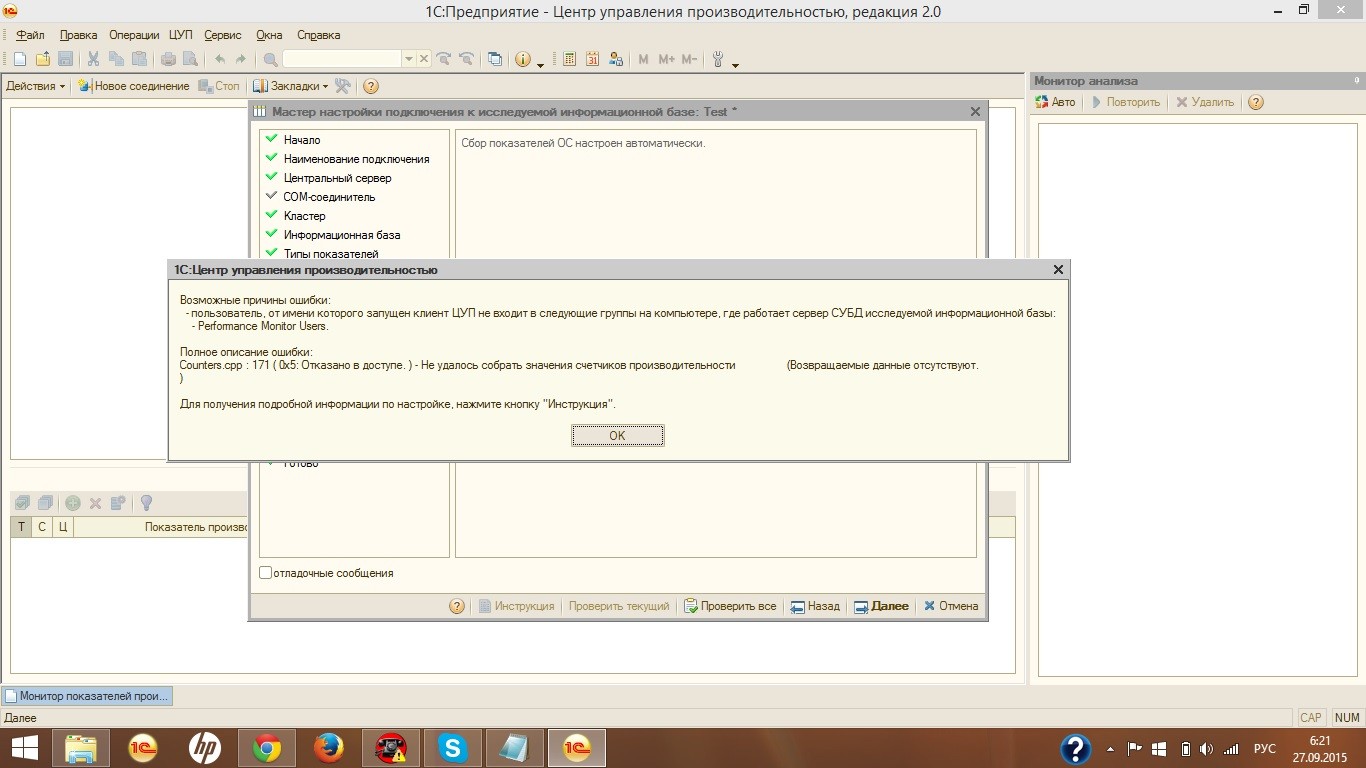Click the M+ memory button
The width and height of the screenshot is (1366, 768).
pyautogui.click(x=666, y=59)
